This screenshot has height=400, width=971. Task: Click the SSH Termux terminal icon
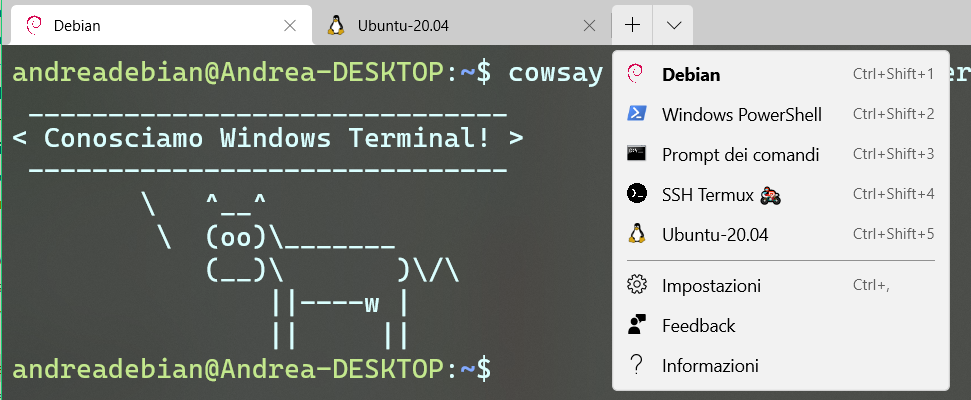click(x=637, y=194)
